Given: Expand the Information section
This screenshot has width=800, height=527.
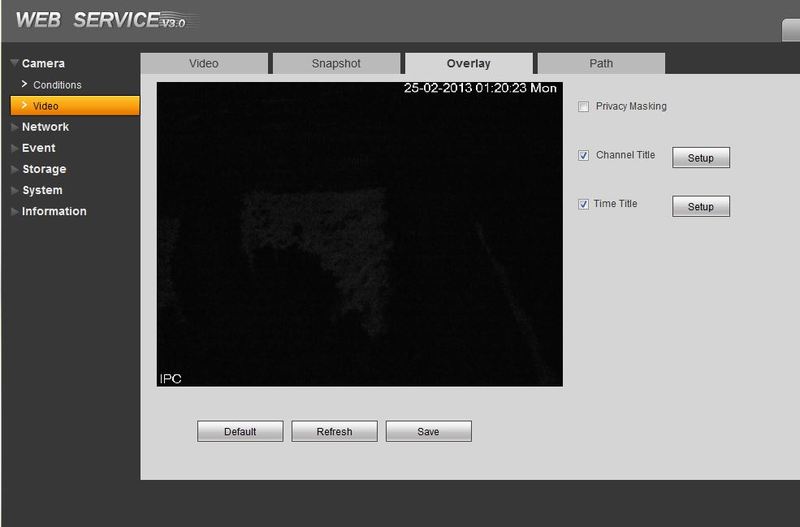Looking at the screenshot, I should [x=54, y=211].
